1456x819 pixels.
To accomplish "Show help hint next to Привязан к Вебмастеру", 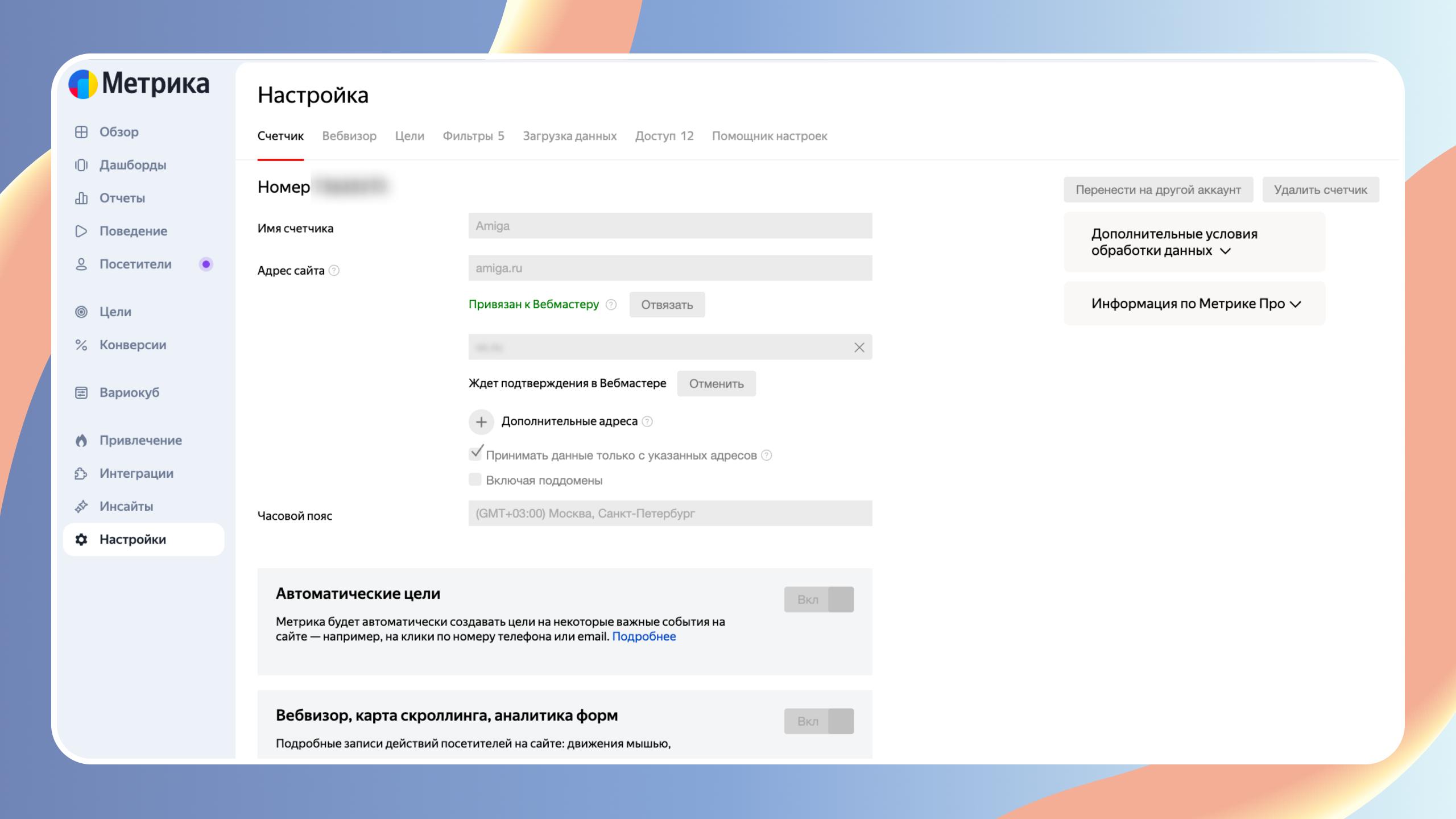I will [611, 305].
